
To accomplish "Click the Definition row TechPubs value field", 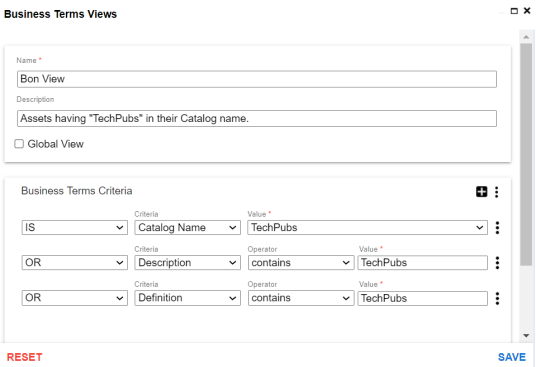I will coord(423,298).
